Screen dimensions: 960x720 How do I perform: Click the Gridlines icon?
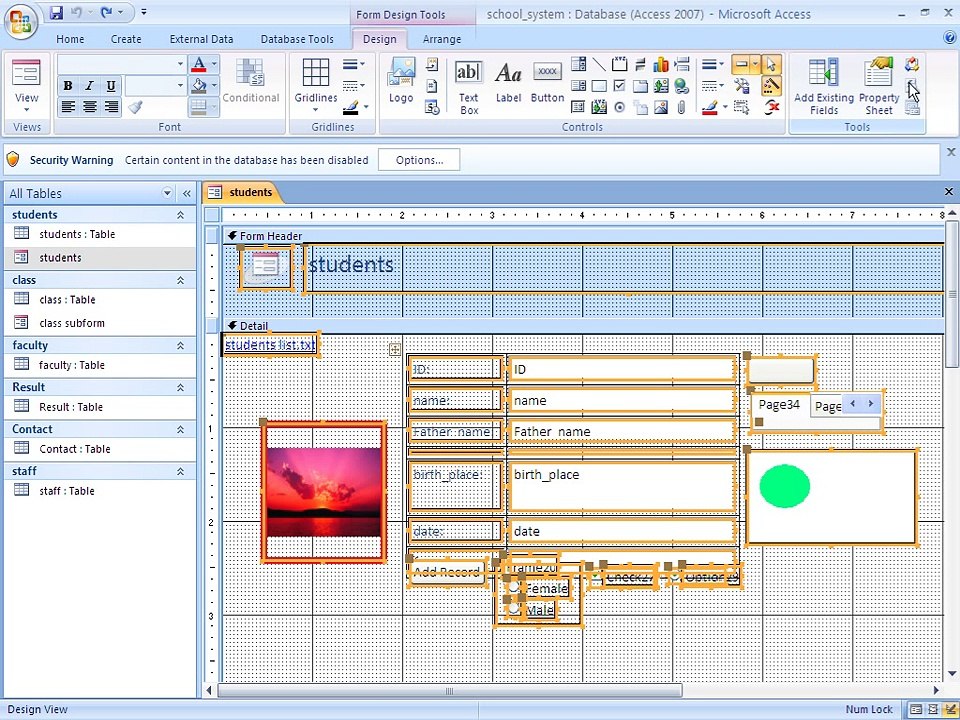[x=315, y=84]
